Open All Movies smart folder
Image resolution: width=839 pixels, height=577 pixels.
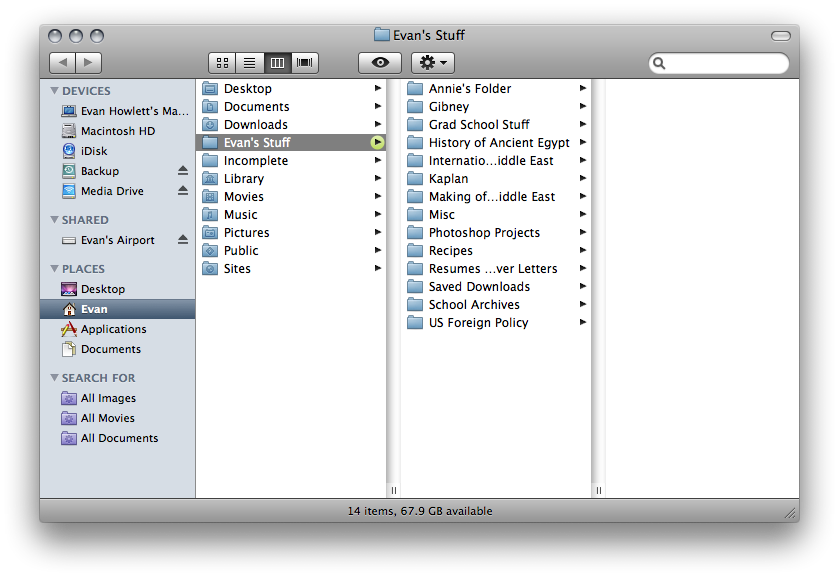coord(69,418)
